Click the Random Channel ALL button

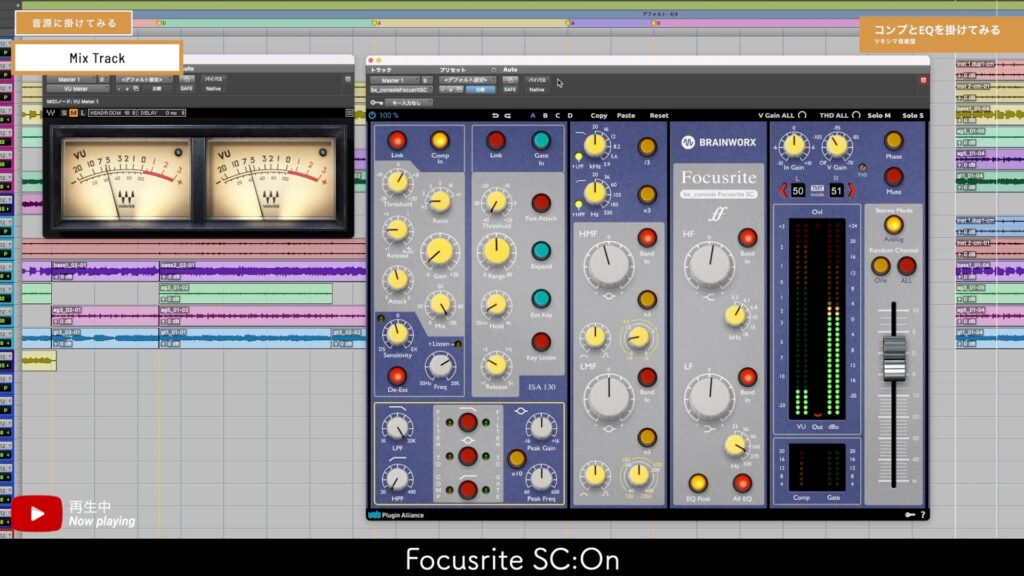906,266
